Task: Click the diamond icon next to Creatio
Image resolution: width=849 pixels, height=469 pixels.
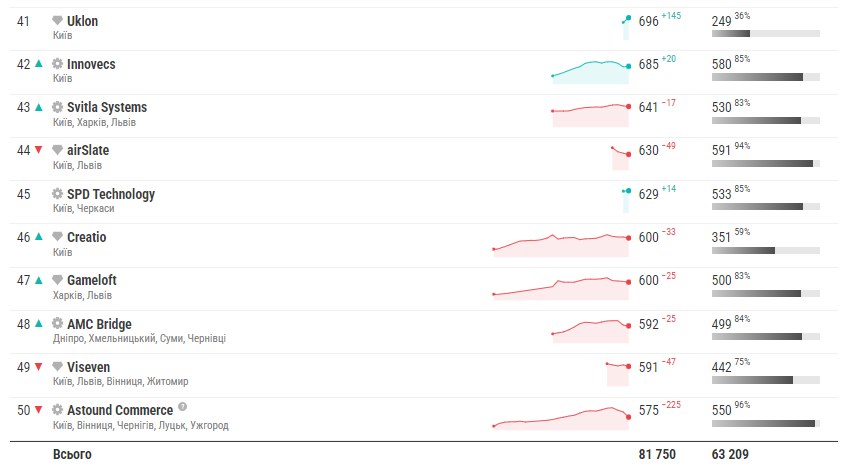Action: [57, 237]
